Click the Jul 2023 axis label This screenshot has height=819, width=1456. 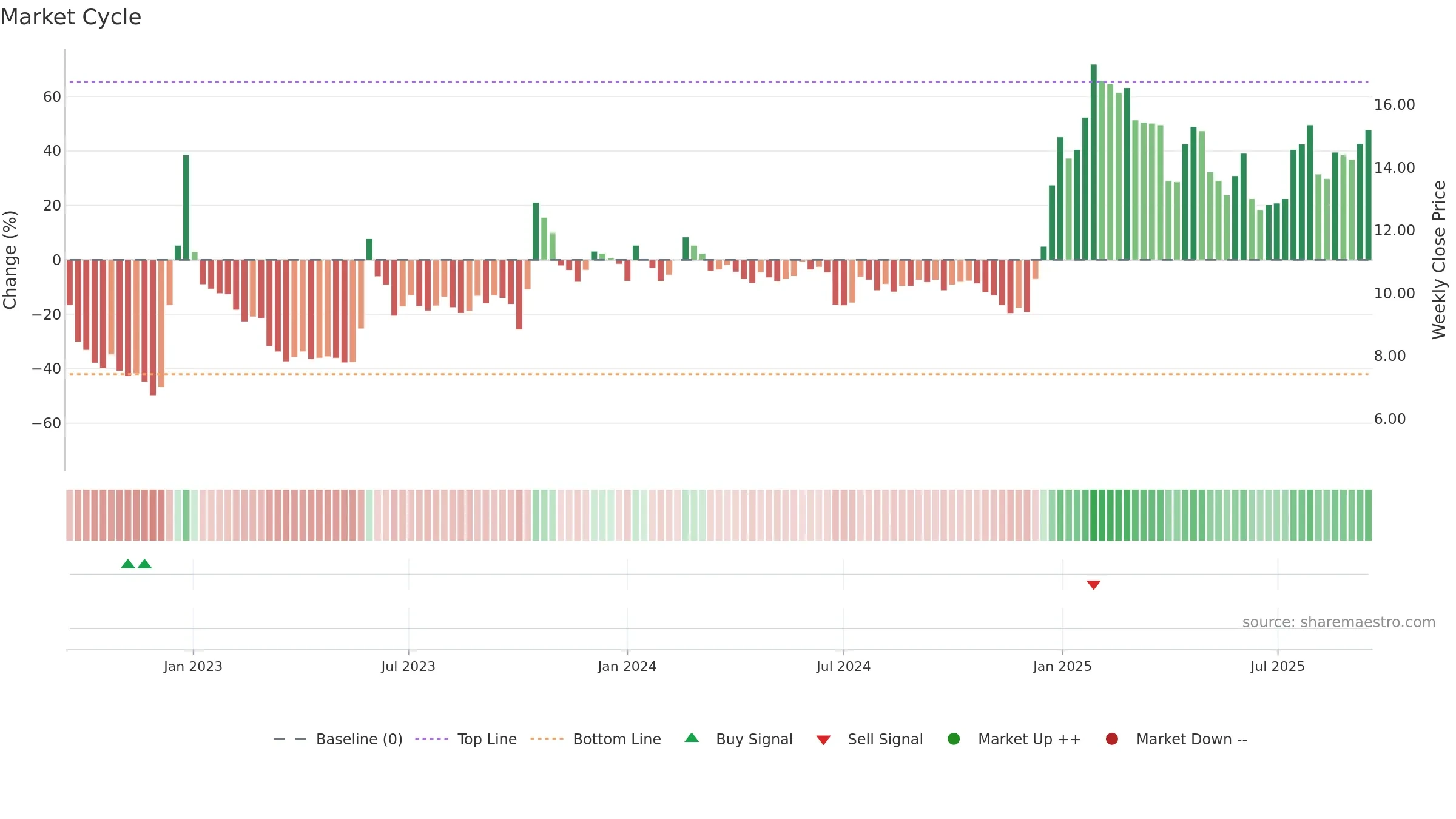pos(408,666)
